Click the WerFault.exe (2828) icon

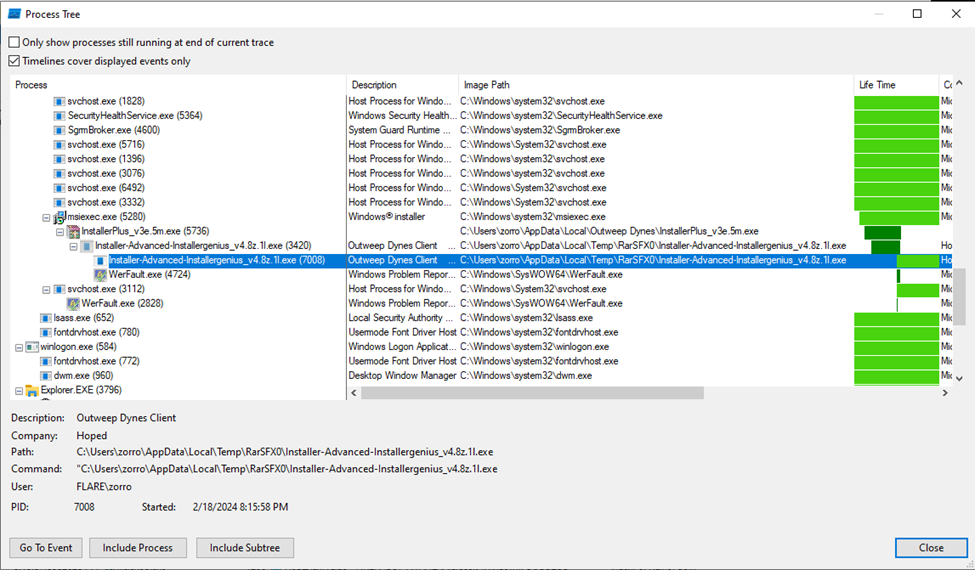[x=73, y=303]
